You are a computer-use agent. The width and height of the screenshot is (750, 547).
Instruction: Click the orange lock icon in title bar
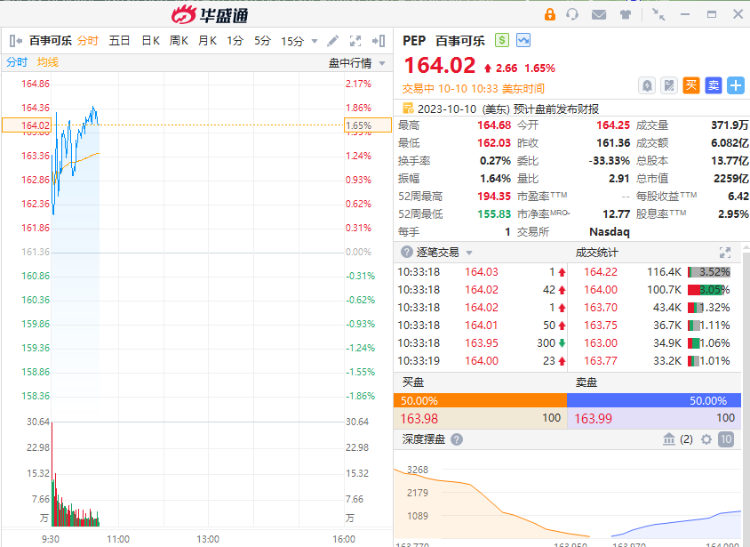(549, 14)
